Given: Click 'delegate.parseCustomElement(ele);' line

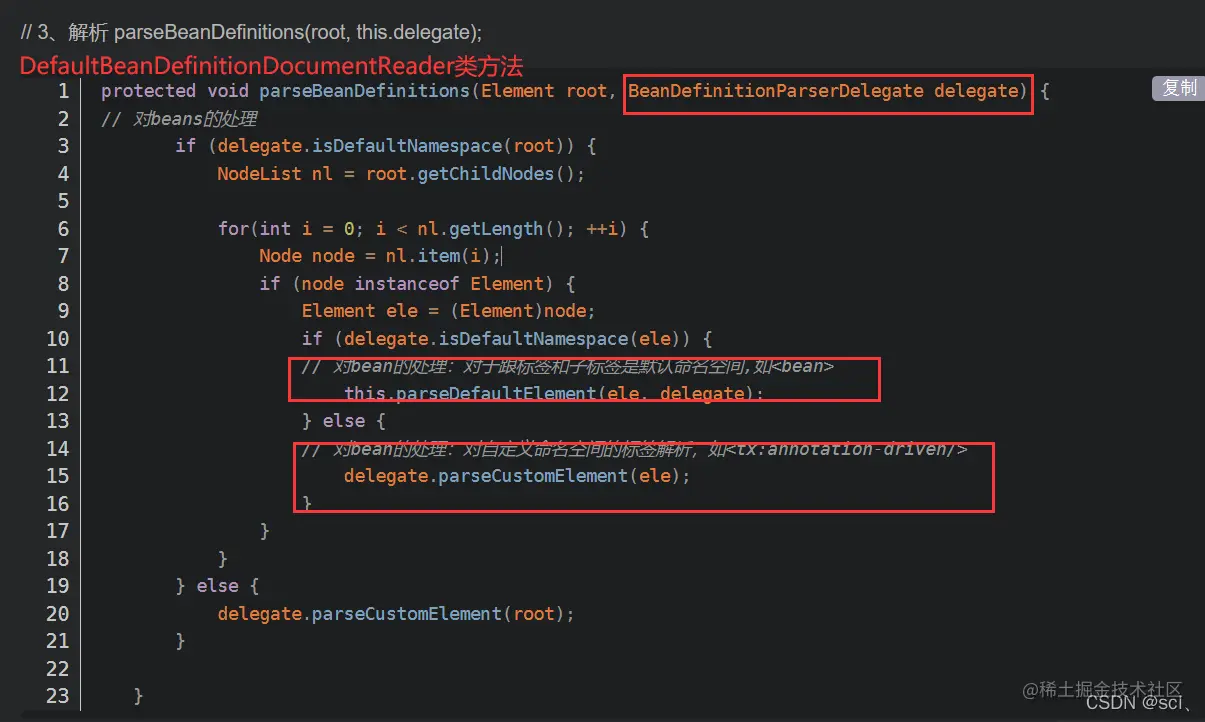Looking at the screenshot, I should click(517, 476).
